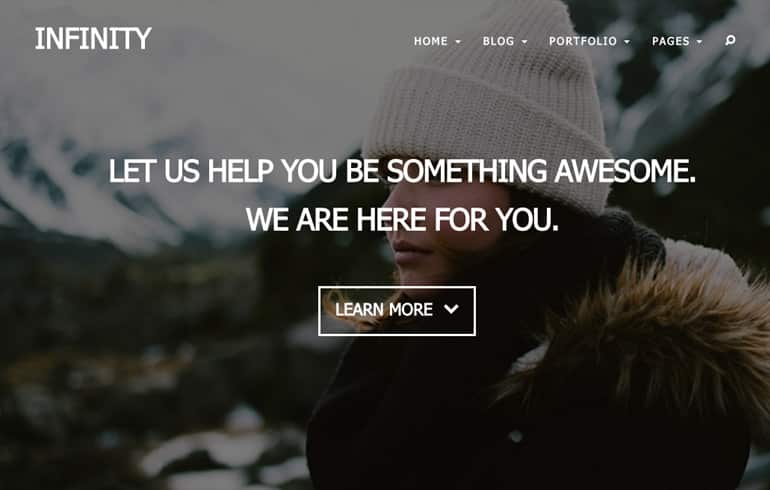Open the search magnifier icon in navigation
The width and height of the screenshot is (770, 490).
tap(730, 40)
